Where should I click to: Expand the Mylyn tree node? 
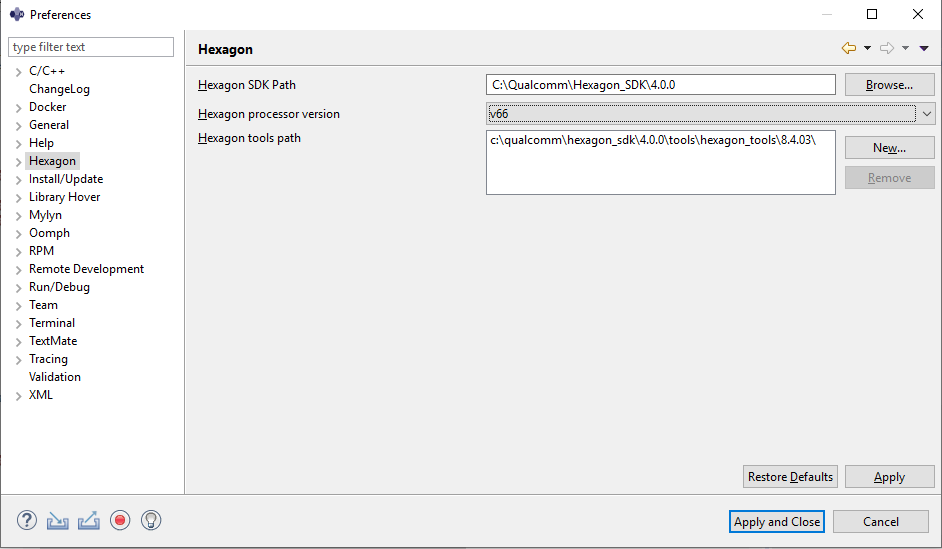coord(19,216)
